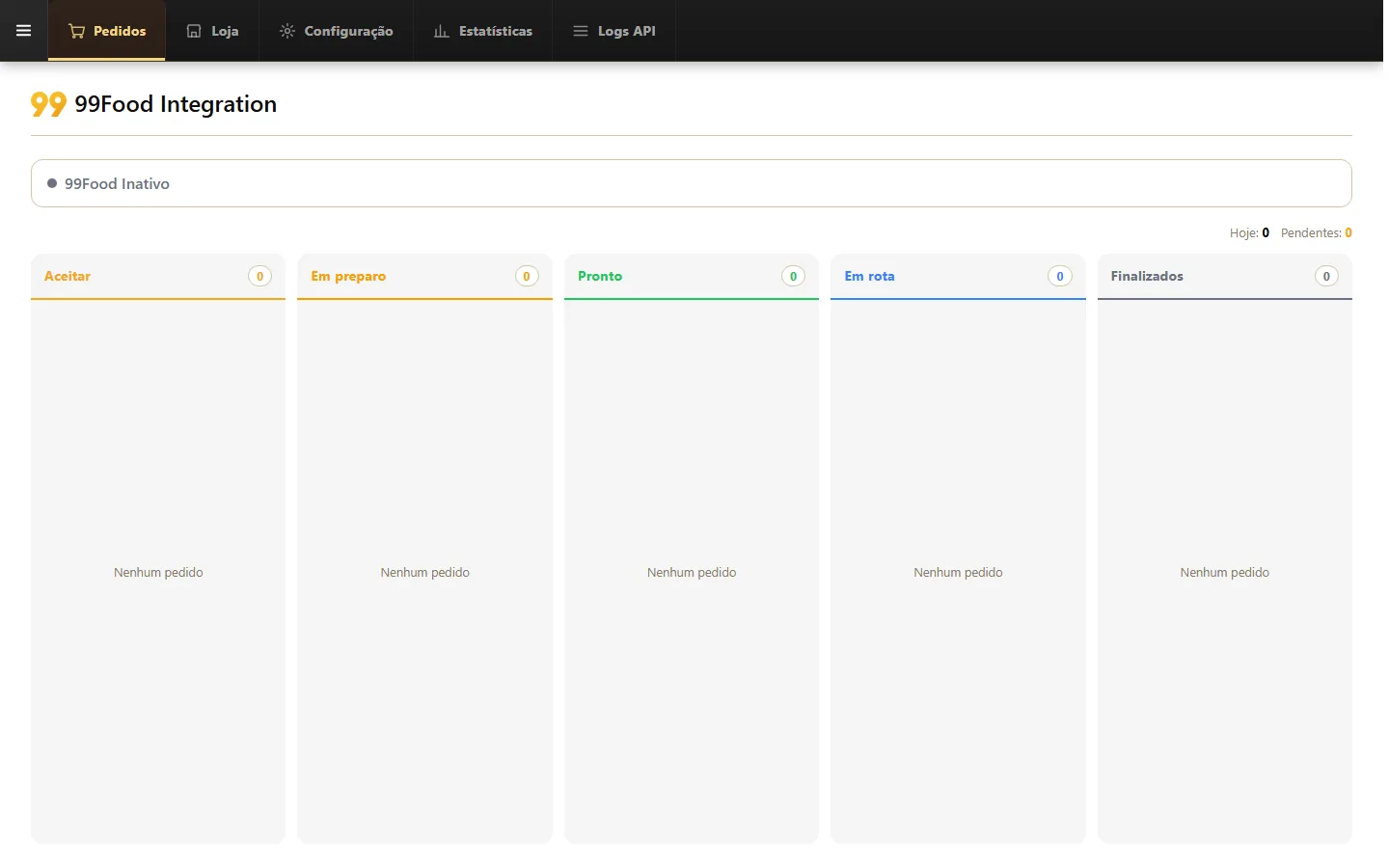This screenshot has width=1389, height=868.
Task: Click the gear icon beside Configuração
Action: pyautogui.click(x=287, y=31)
